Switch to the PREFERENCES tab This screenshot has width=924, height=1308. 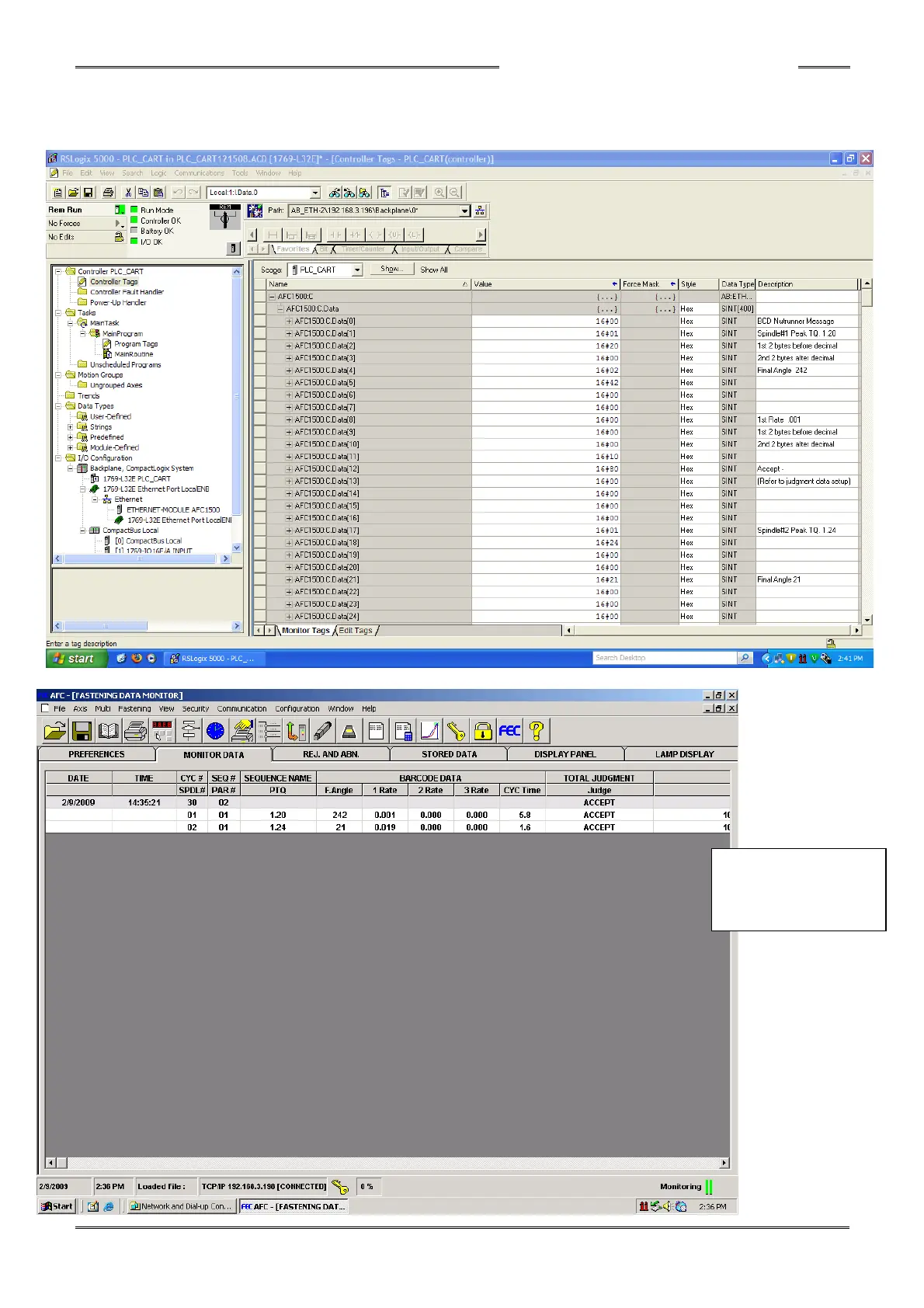pyautogui.click(x=96, y=754)
